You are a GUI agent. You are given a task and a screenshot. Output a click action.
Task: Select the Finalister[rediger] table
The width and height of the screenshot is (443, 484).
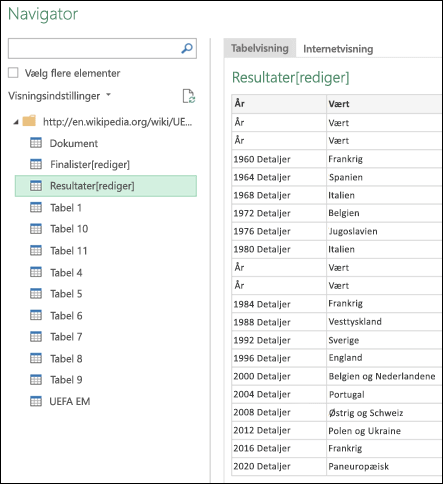(x=90, y=164)
